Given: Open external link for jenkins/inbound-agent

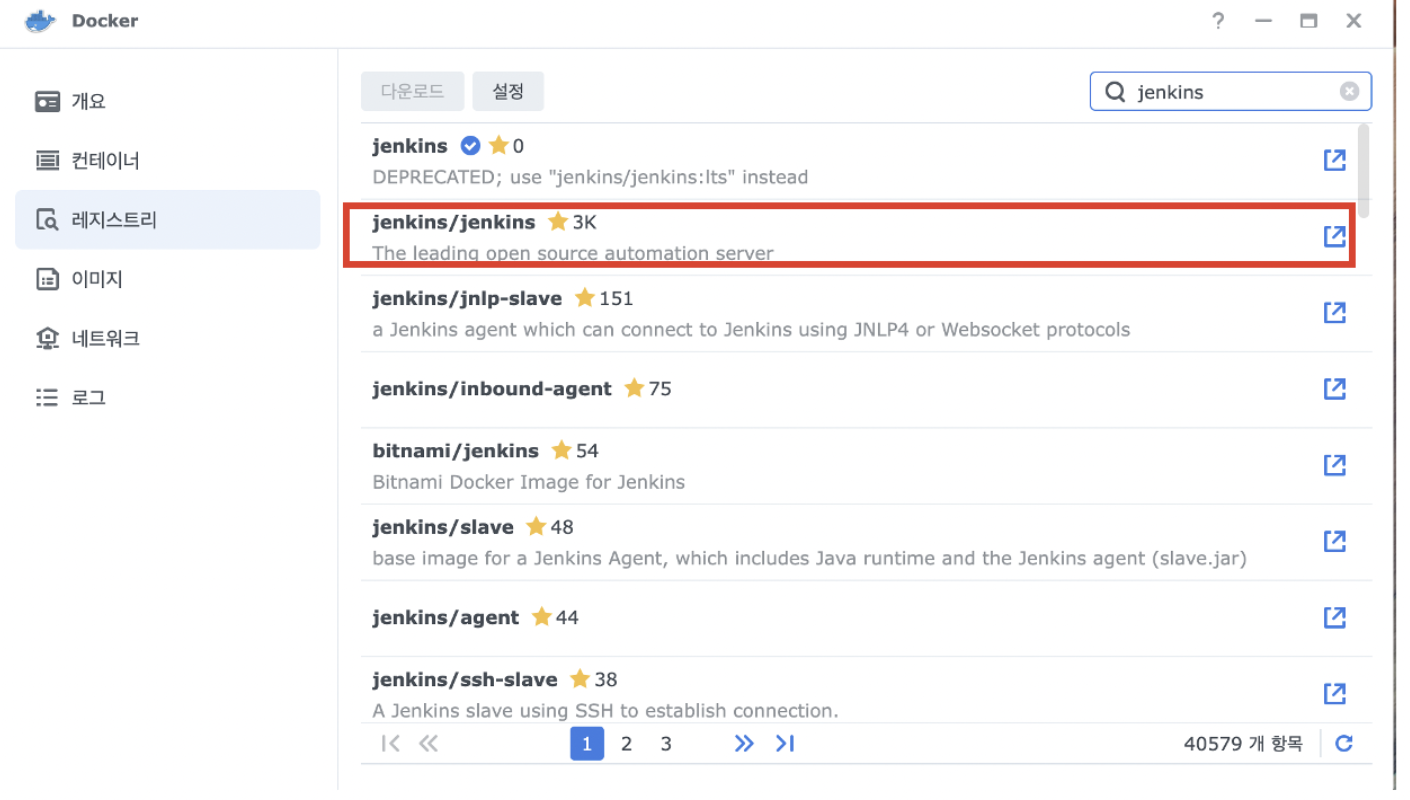Looking at the screenshot, I should (1334, 388).
